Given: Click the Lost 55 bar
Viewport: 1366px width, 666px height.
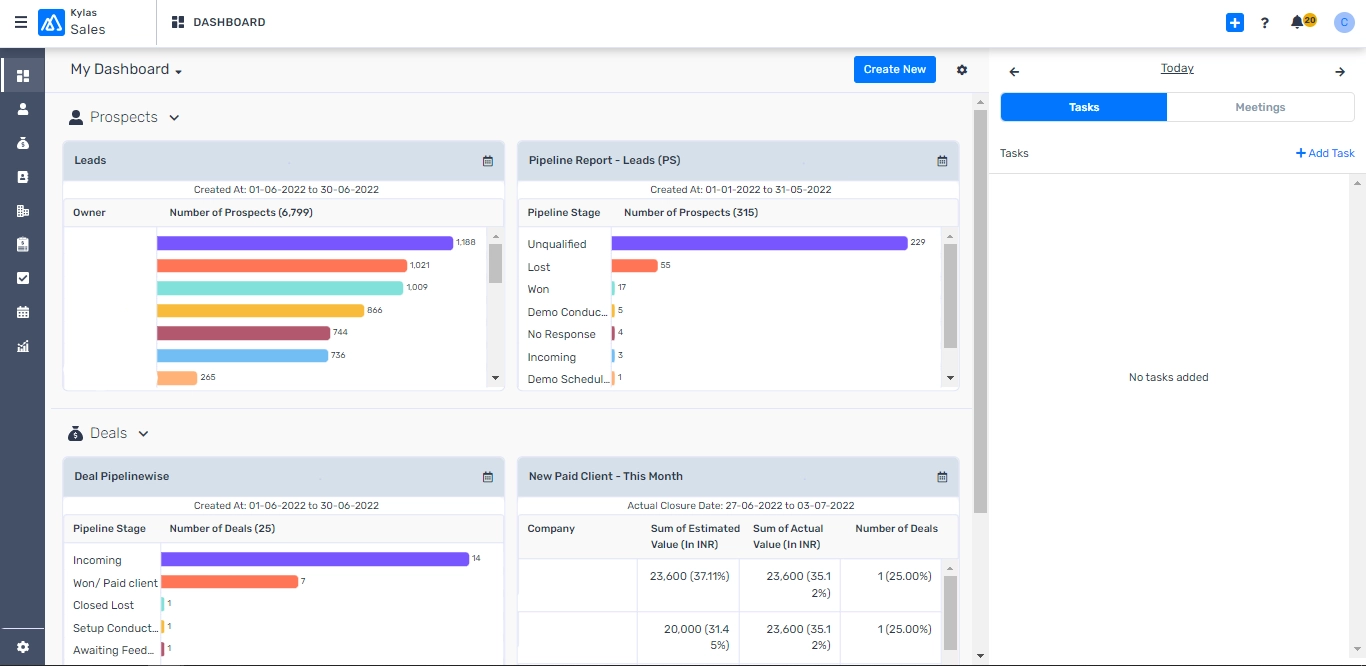Looking at the screenshot, I should [x=634, y=265].
